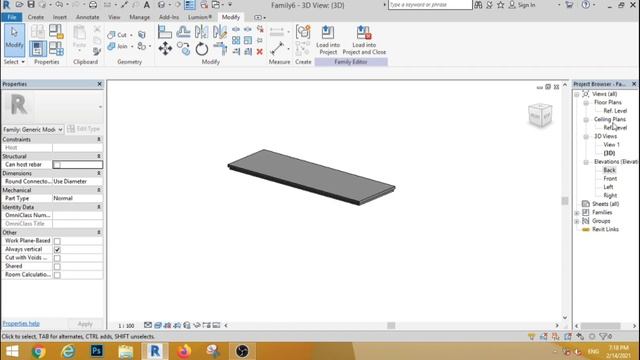Click the Print icon in quick access toolbar
Viewport: 640px width, 360px height.
(x=93, y=5)
